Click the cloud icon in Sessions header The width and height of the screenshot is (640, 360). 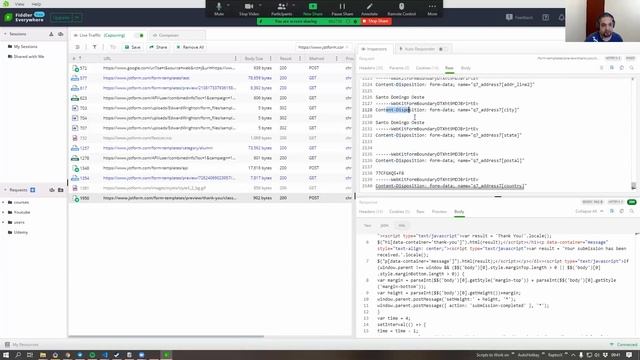pyautogui.click(x=61, y=34)
